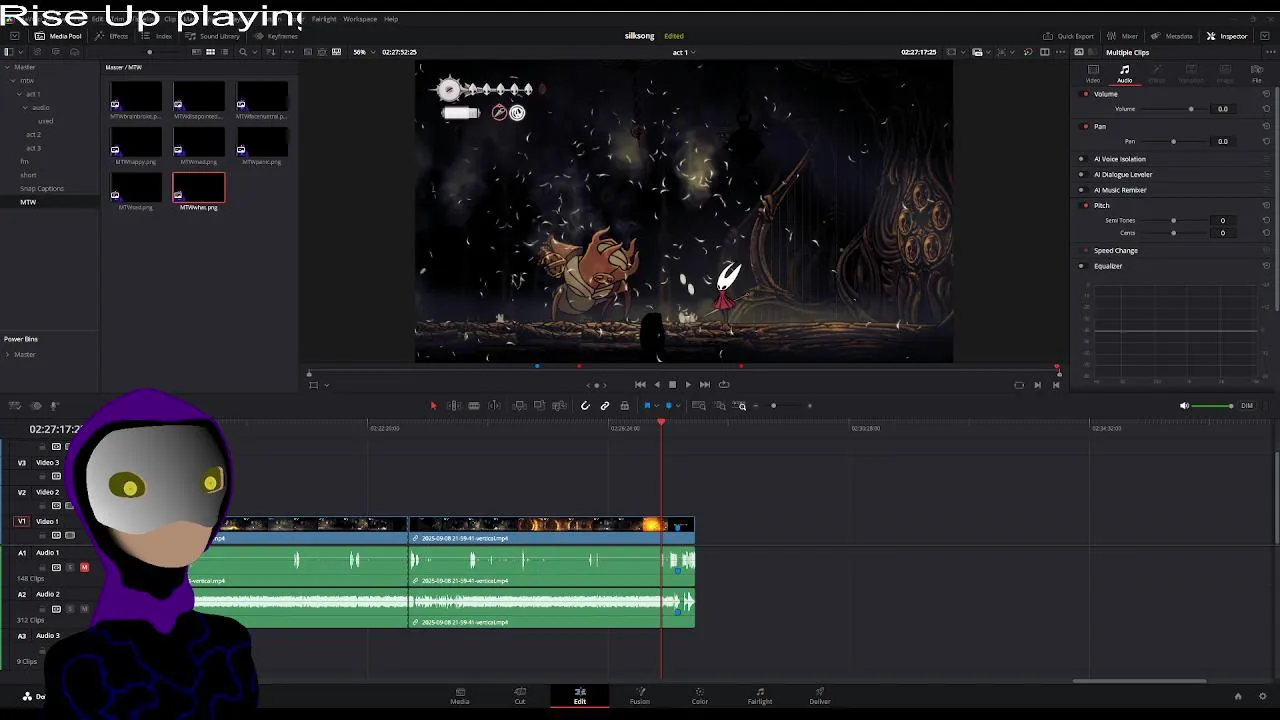This screenshot has width=1280, height=720.
Task: Search the media pool magnifier icon
Action: click(242, 52)
